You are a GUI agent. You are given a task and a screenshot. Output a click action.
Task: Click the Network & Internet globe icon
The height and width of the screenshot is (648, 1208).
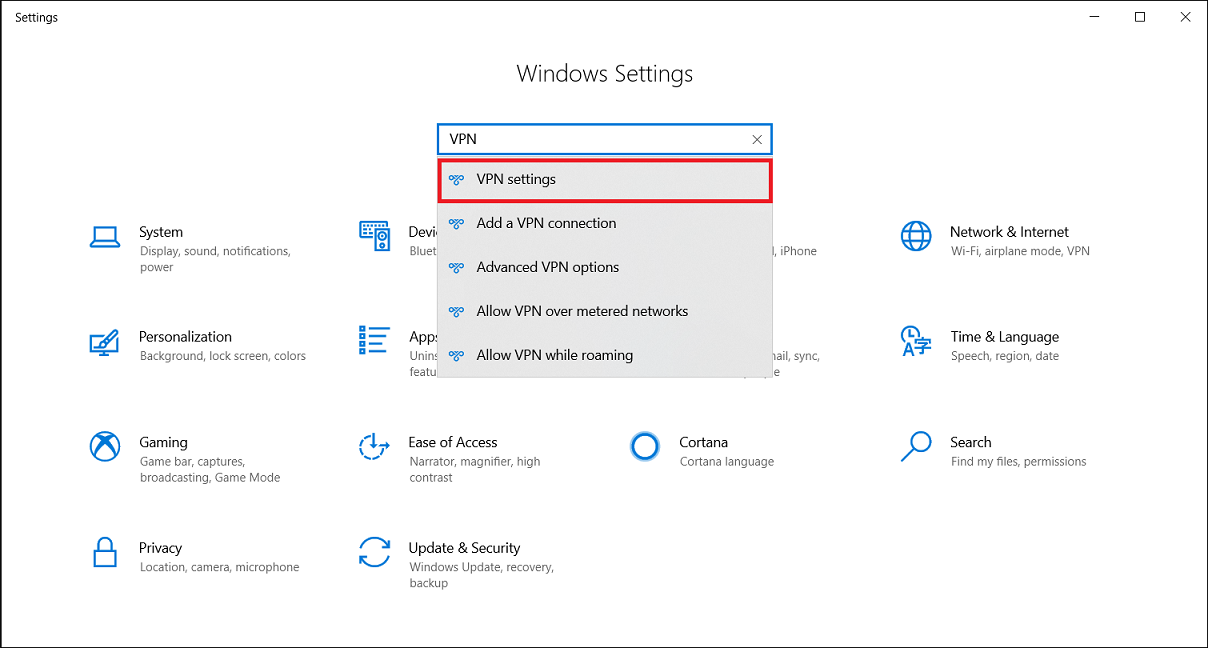[915, 237]
